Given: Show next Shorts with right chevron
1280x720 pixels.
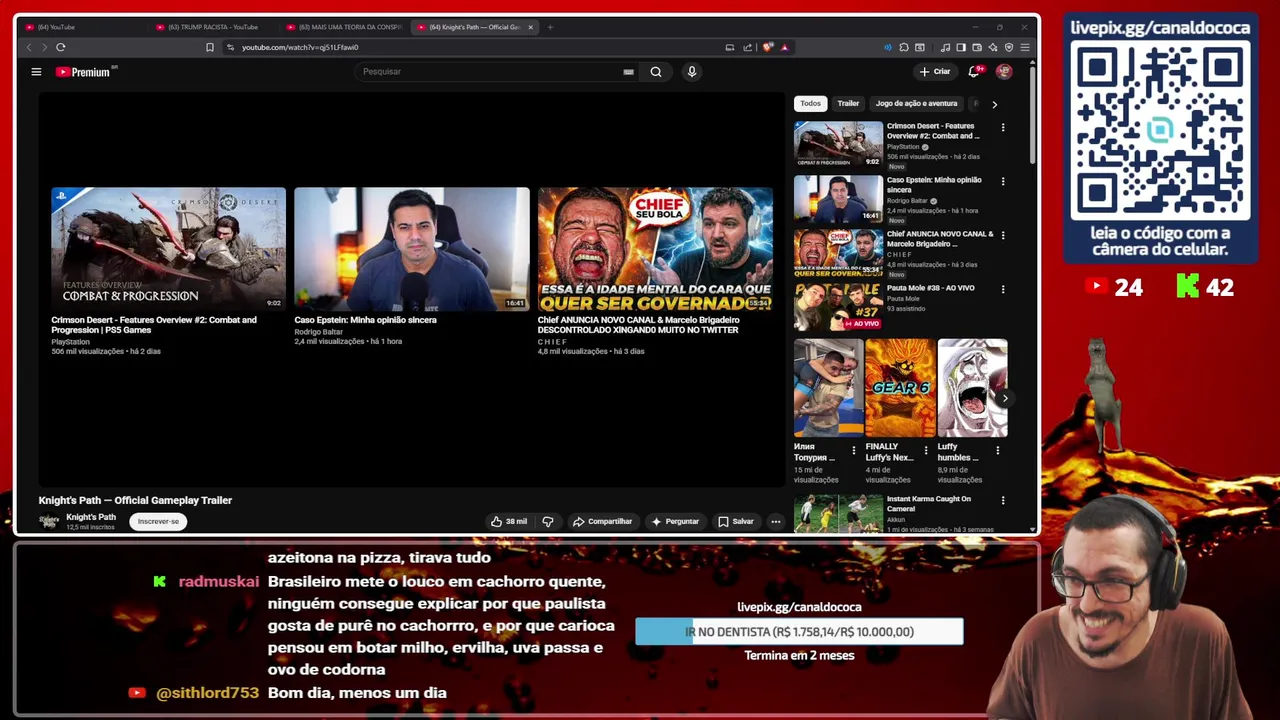Looking at the screenshot, I should (x=1005, y=398).
